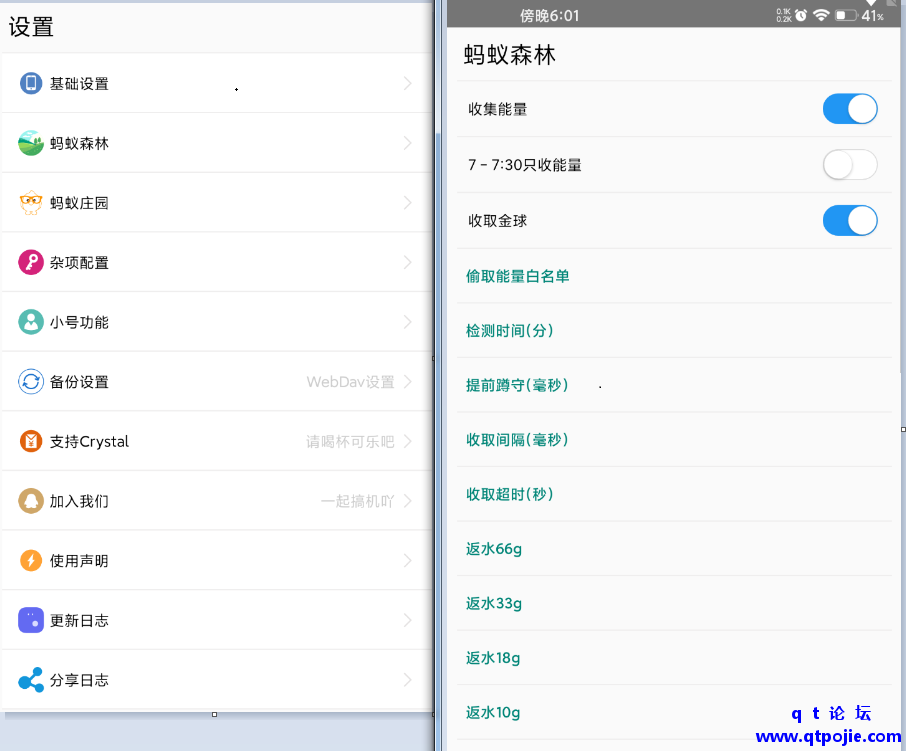Disable the 收集能量 switch

pyautogui.click(x=849, y=109)
